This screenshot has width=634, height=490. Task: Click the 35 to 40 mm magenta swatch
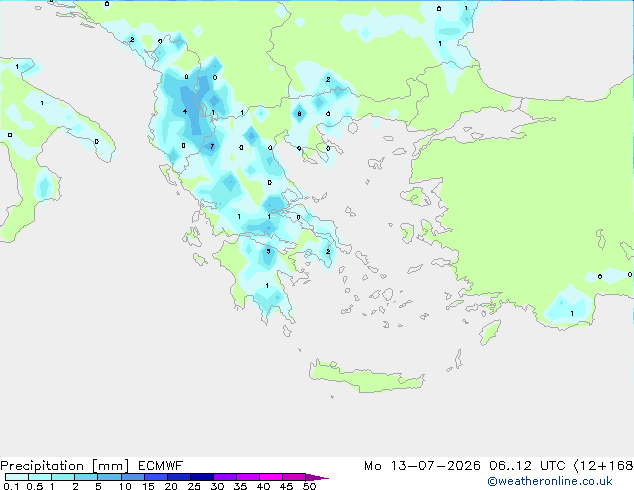coord(248,477)
